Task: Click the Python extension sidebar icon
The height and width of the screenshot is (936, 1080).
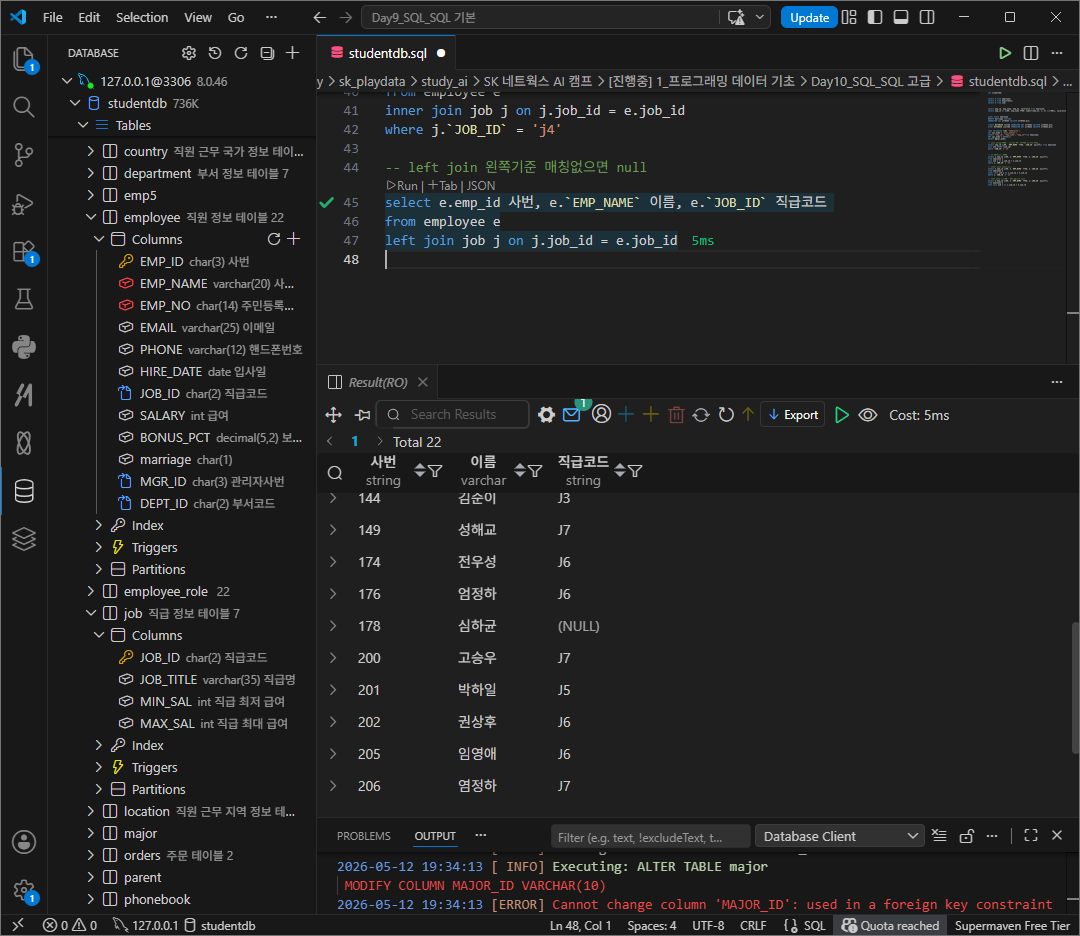Action: click(24, 347)
